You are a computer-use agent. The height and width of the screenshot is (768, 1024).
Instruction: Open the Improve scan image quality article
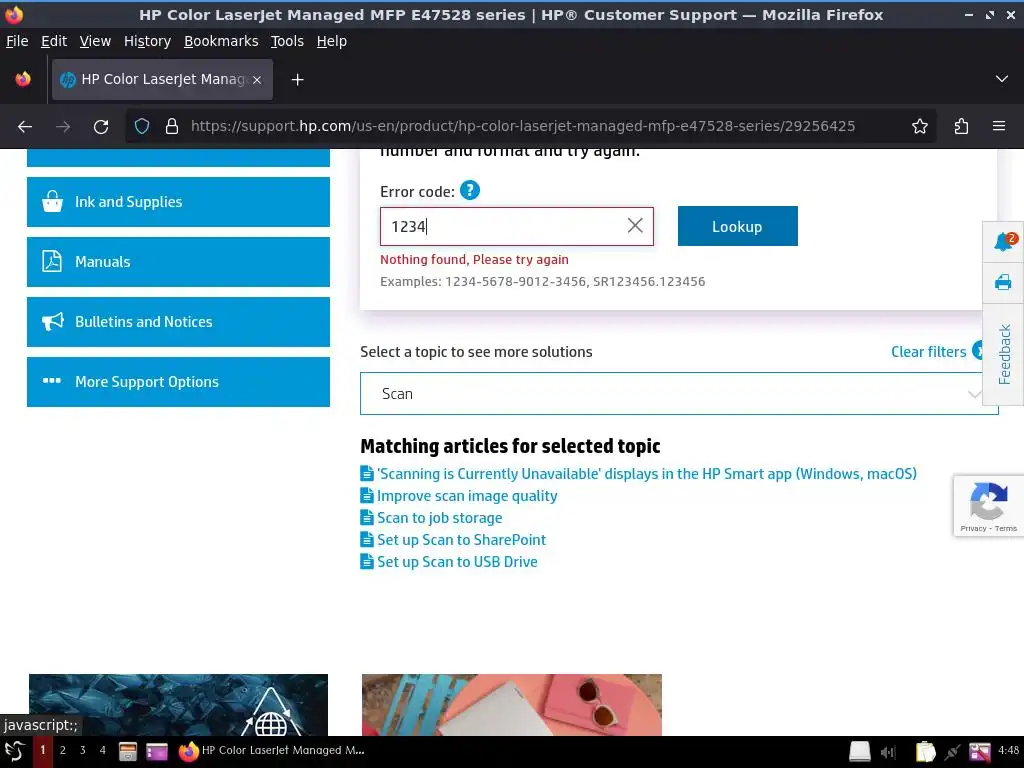(467, 496)
